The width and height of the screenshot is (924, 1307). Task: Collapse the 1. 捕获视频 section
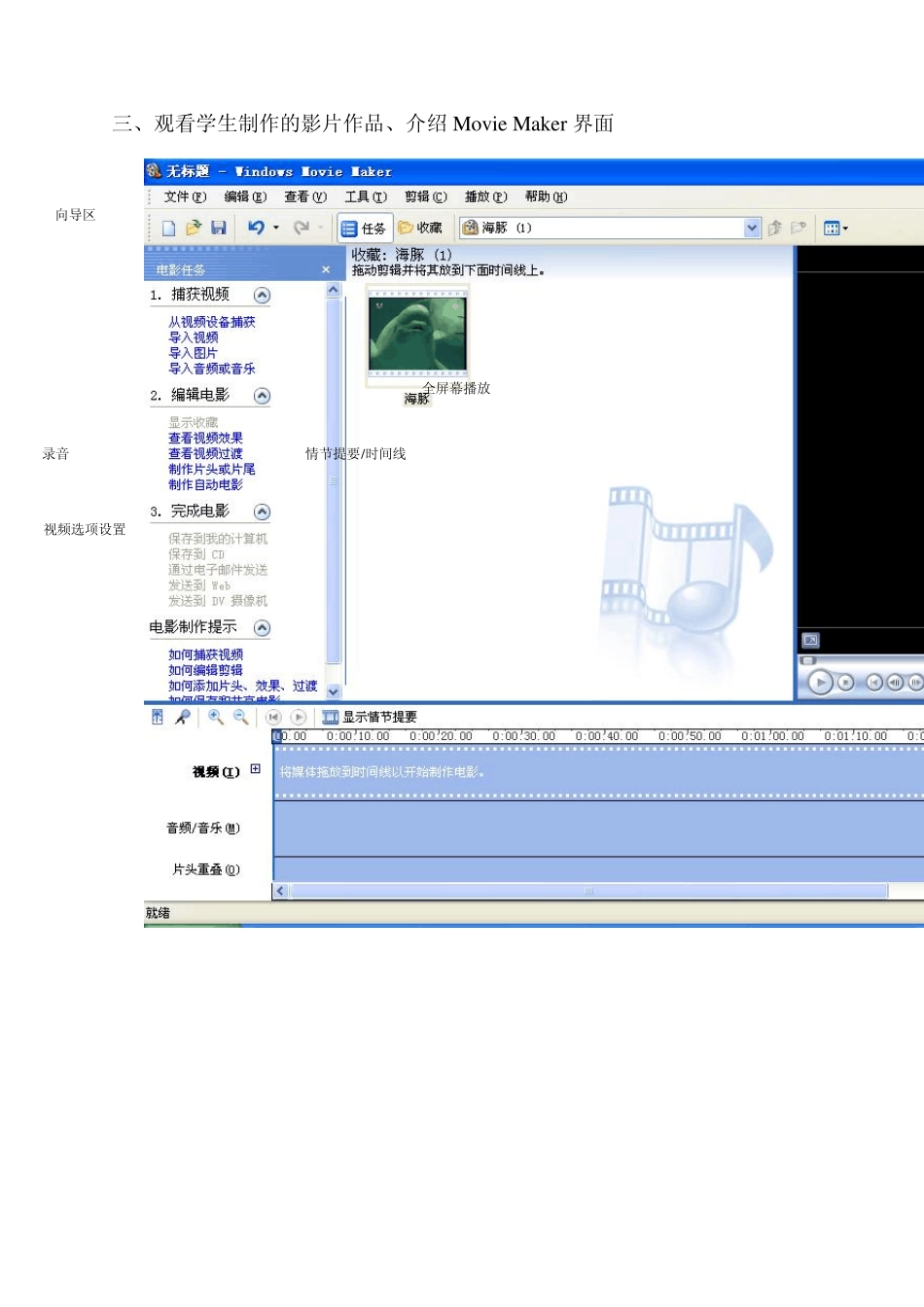(x=262, y=295)
